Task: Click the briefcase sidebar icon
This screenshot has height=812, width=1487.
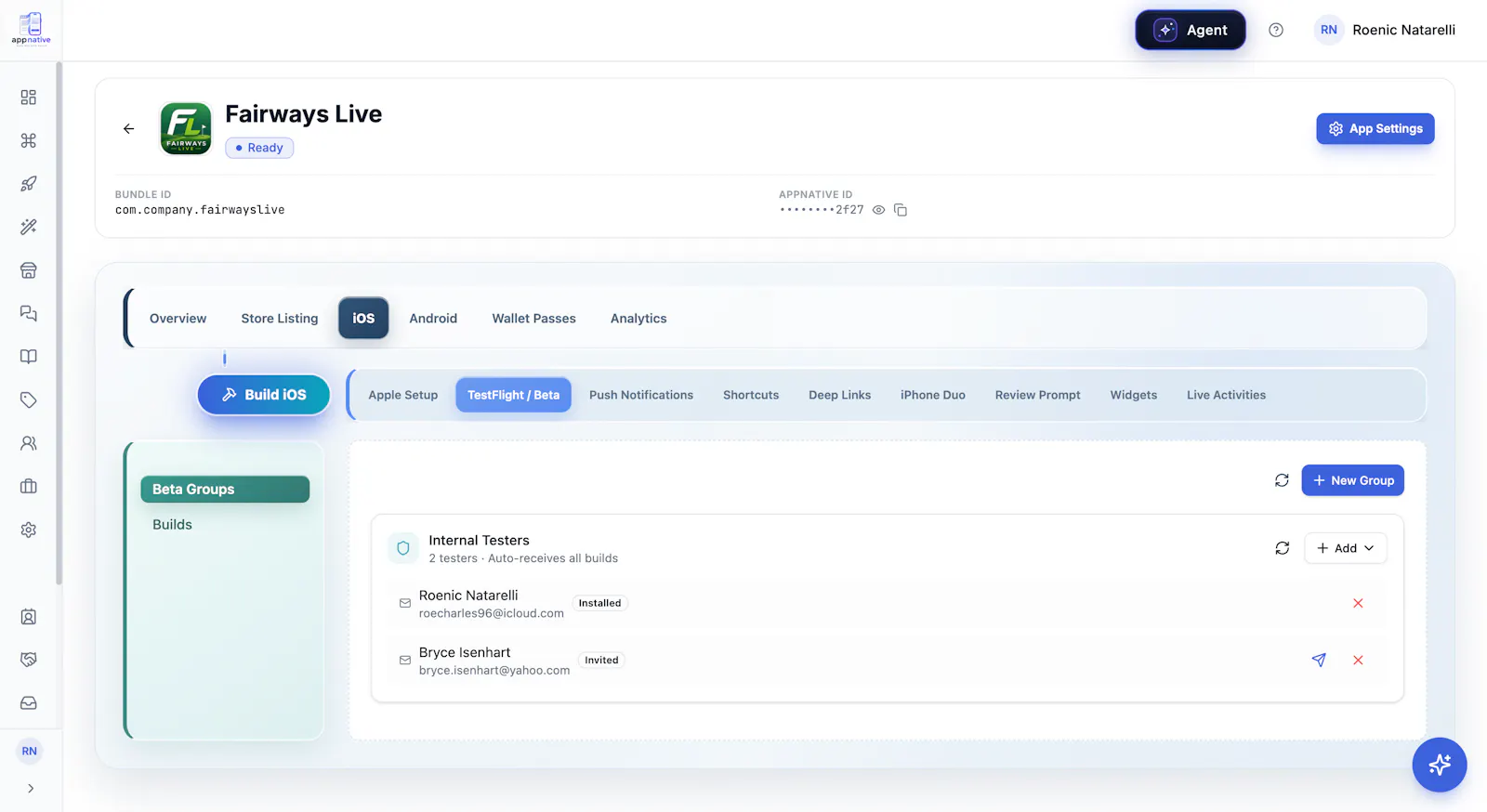Action: tap(29, 486)
